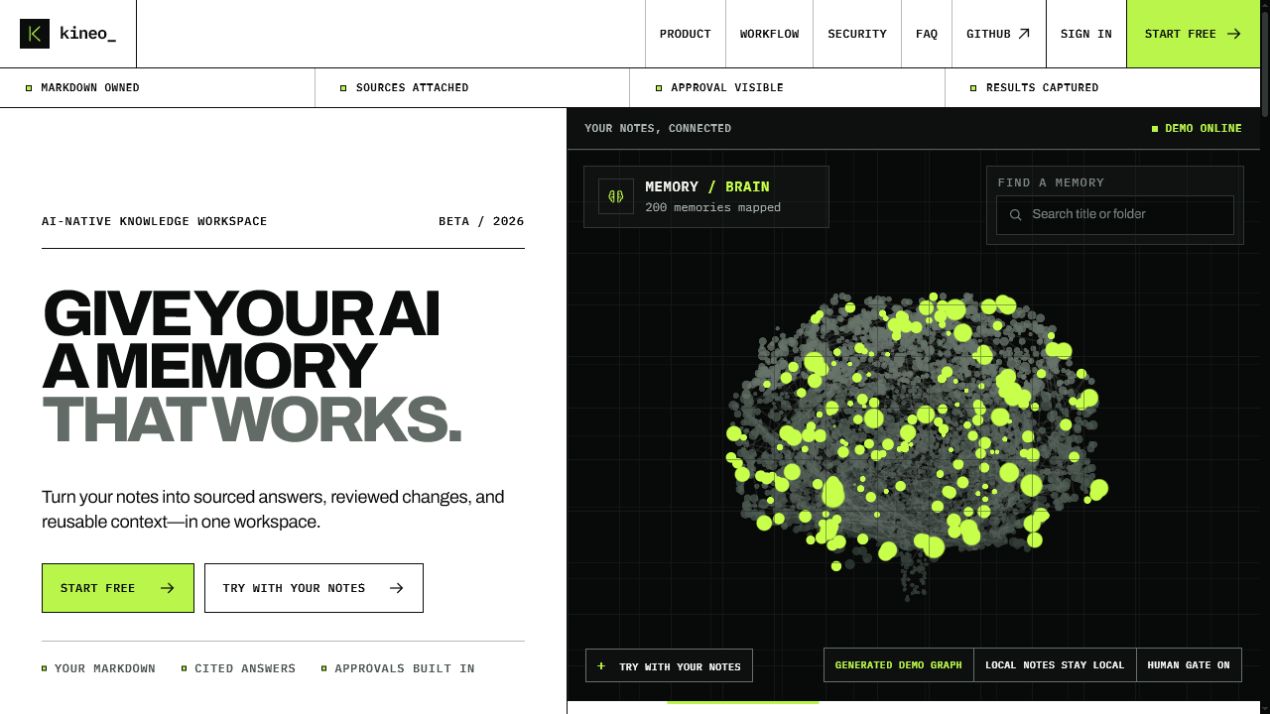Click the Beta / 2026 label
The image size is (1270, 714).
pyautogui.click(x=481, y=221)
